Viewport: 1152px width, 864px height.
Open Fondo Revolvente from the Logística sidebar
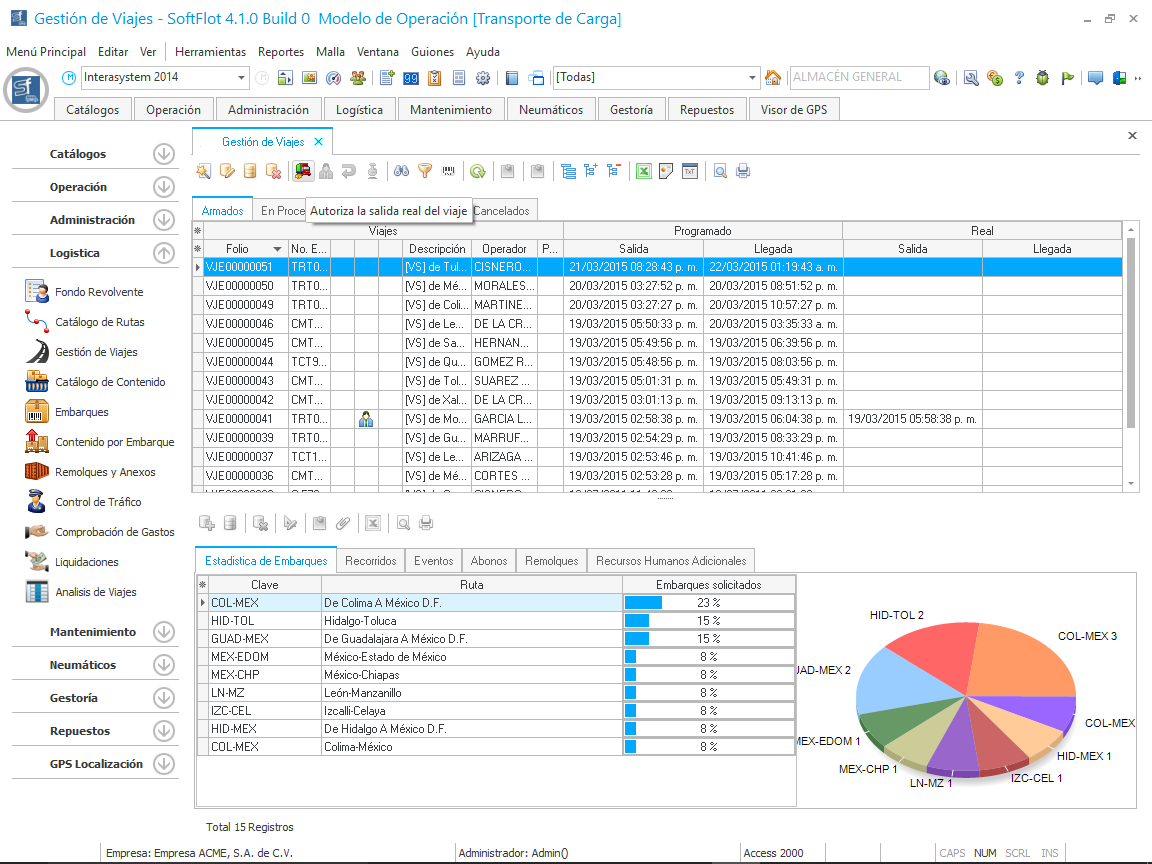99,292
